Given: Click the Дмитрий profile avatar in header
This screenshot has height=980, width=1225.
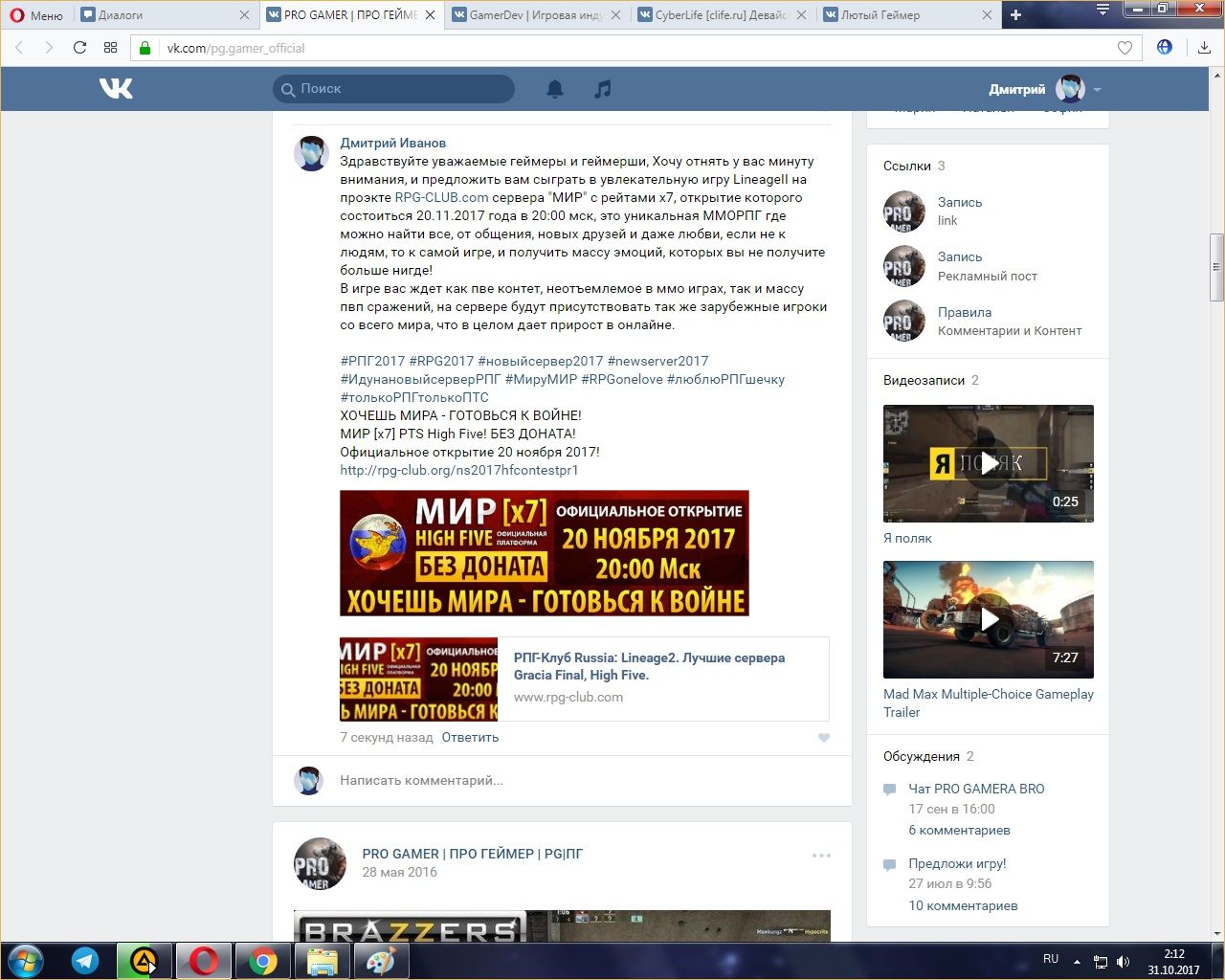Looking at the screenshot, I should [1070, 89].
